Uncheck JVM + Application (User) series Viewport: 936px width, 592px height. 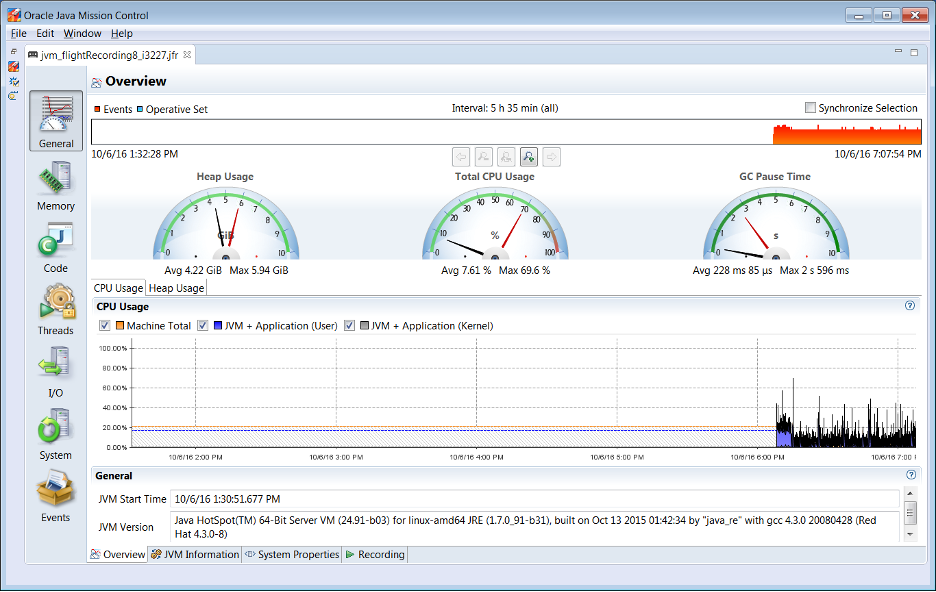pos(203,326)
